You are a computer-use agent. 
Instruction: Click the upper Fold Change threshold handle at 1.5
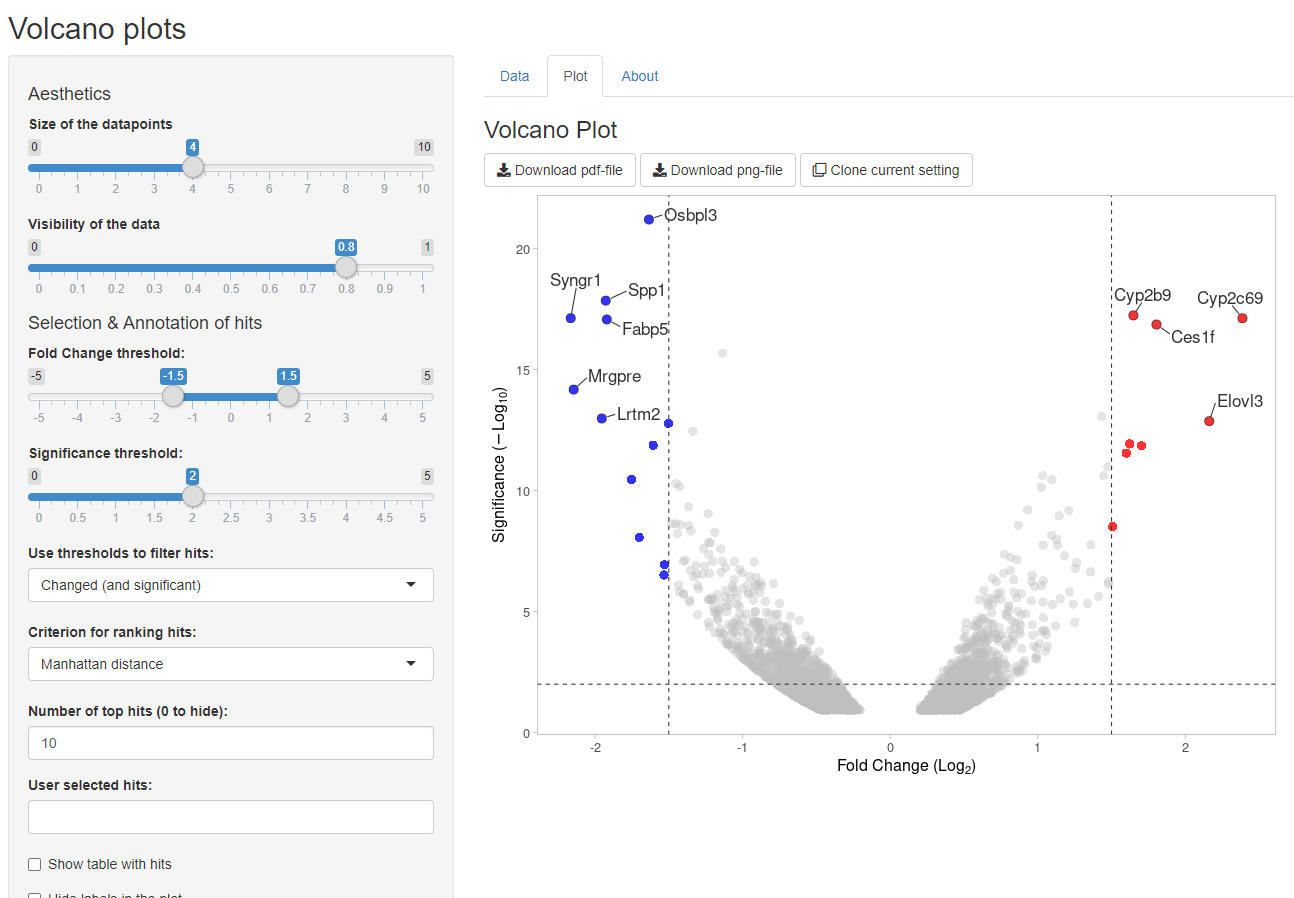click(288, 396)
